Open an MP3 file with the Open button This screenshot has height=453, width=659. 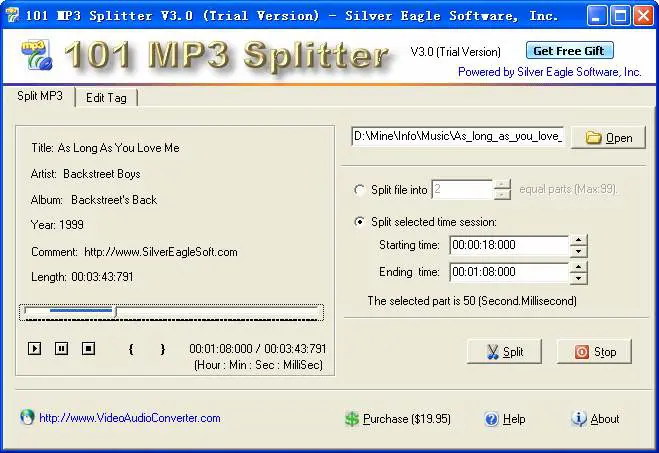pos(608,138)
